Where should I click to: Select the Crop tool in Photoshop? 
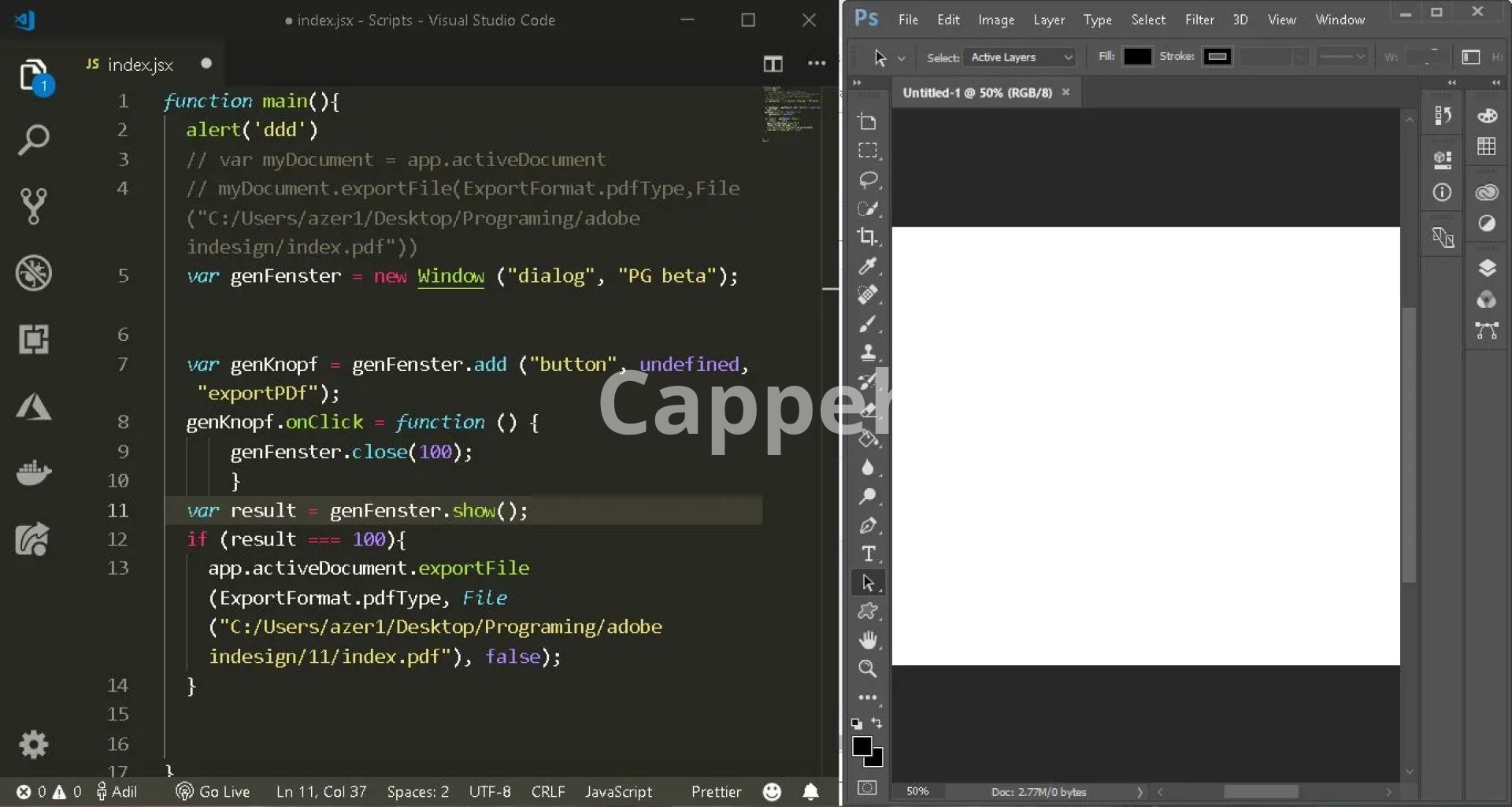click(868, 237)
